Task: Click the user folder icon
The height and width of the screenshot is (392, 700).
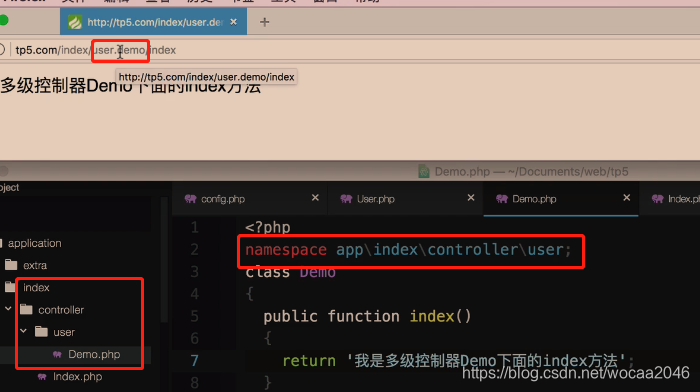Action: point(42,331)
